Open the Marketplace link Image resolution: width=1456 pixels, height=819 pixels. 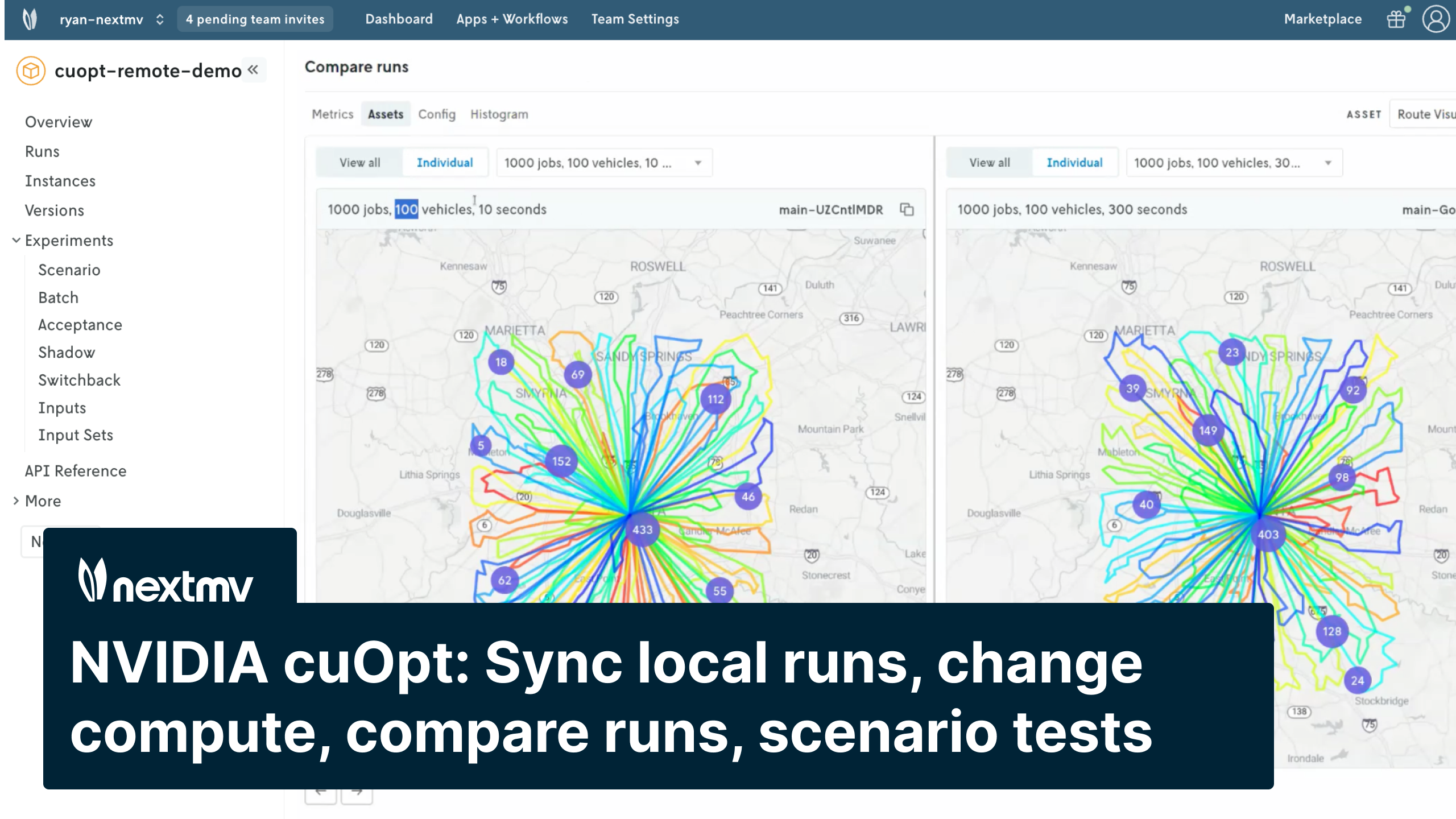click(1322, 19)
